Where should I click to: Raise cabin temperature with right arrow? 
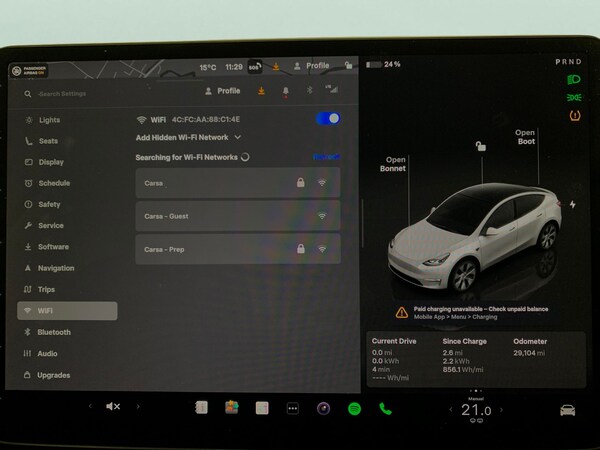pyautogui.click(x=501, y=410)
